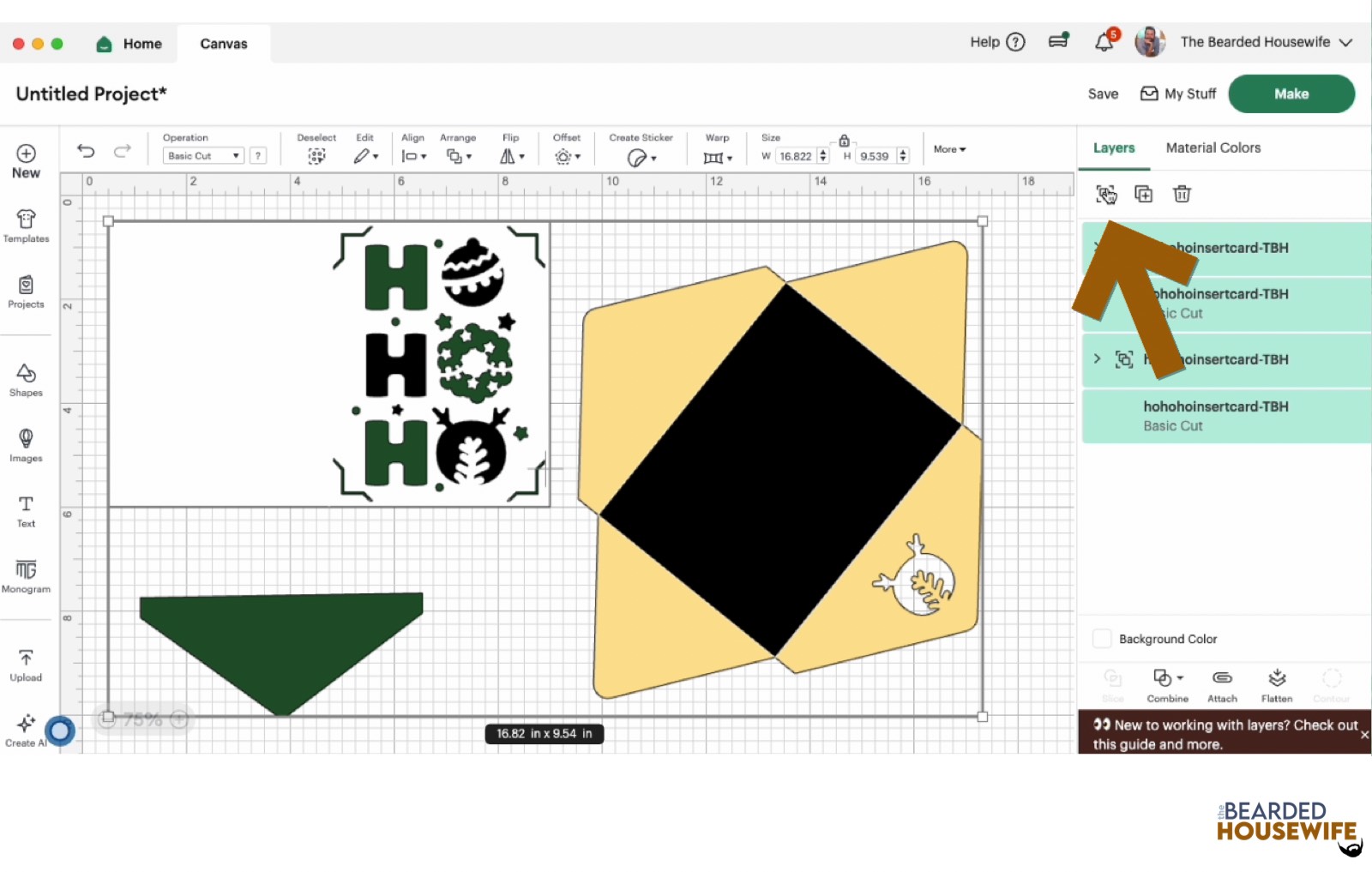Click the Deselect icon in toolbar
1372x872 pixels.
316,156
